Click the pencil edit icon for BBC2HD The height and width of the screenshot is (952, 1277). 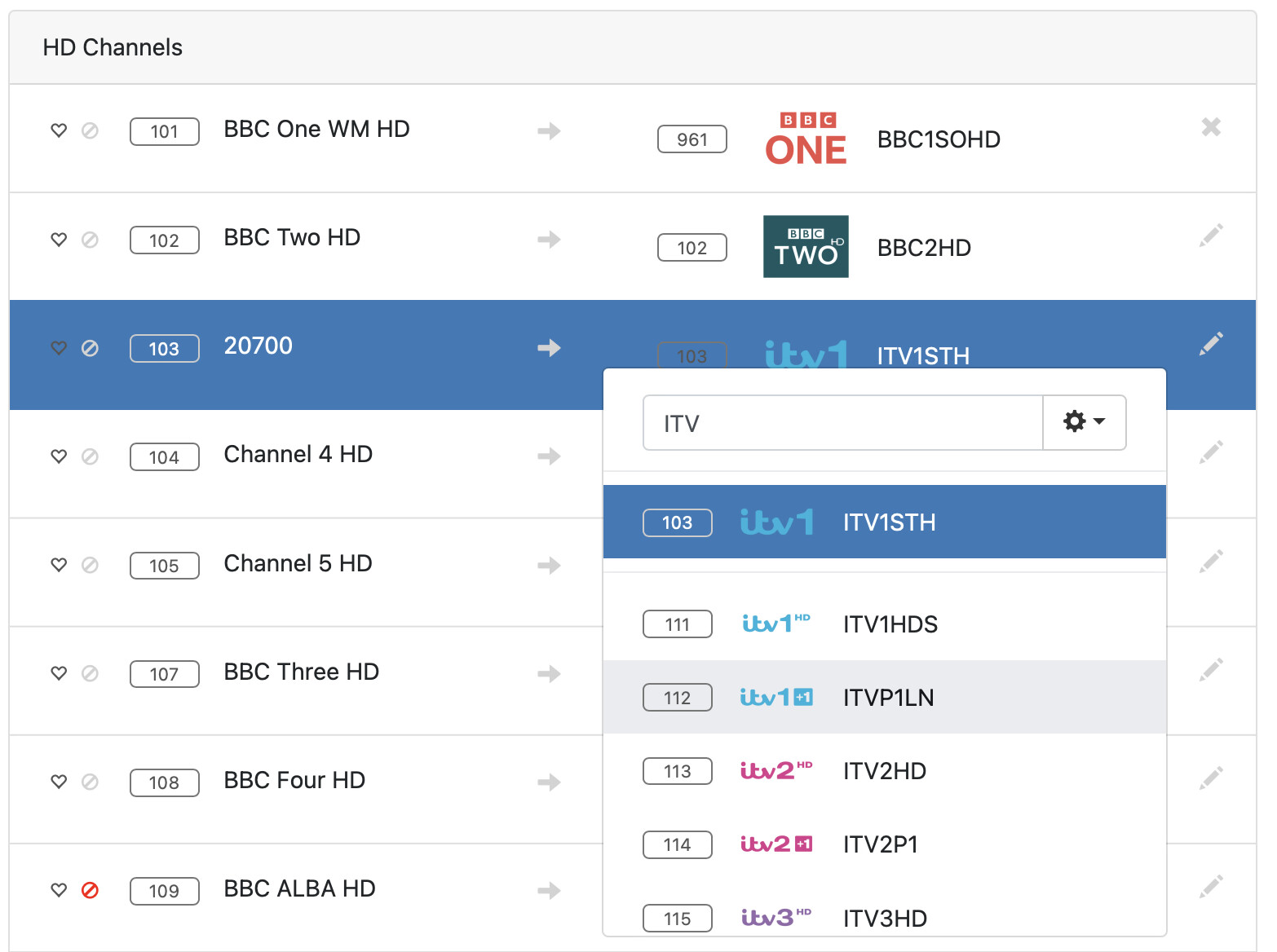(x=1211, y=236)
